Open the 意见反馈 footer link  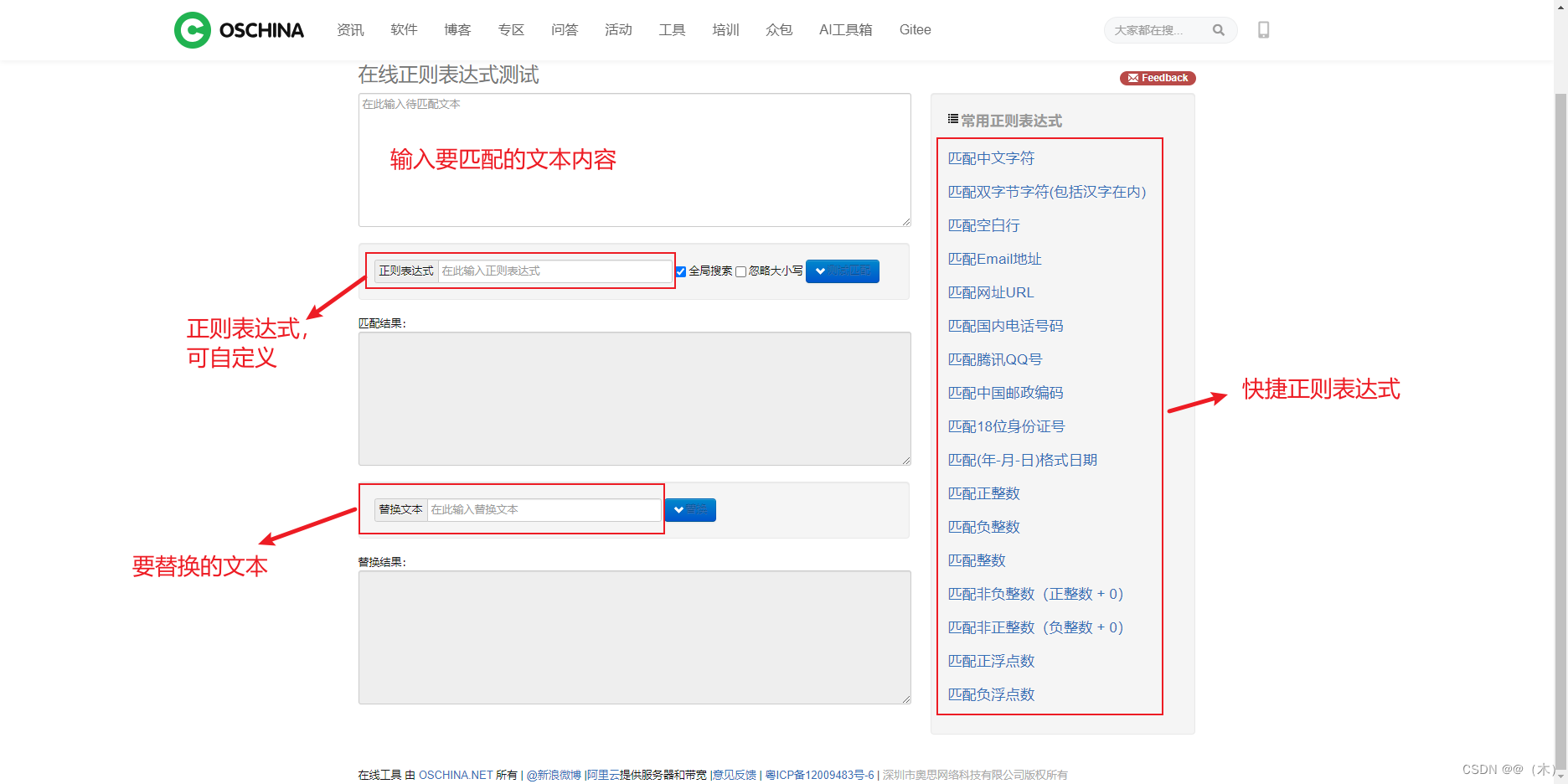tap(735, 775)
